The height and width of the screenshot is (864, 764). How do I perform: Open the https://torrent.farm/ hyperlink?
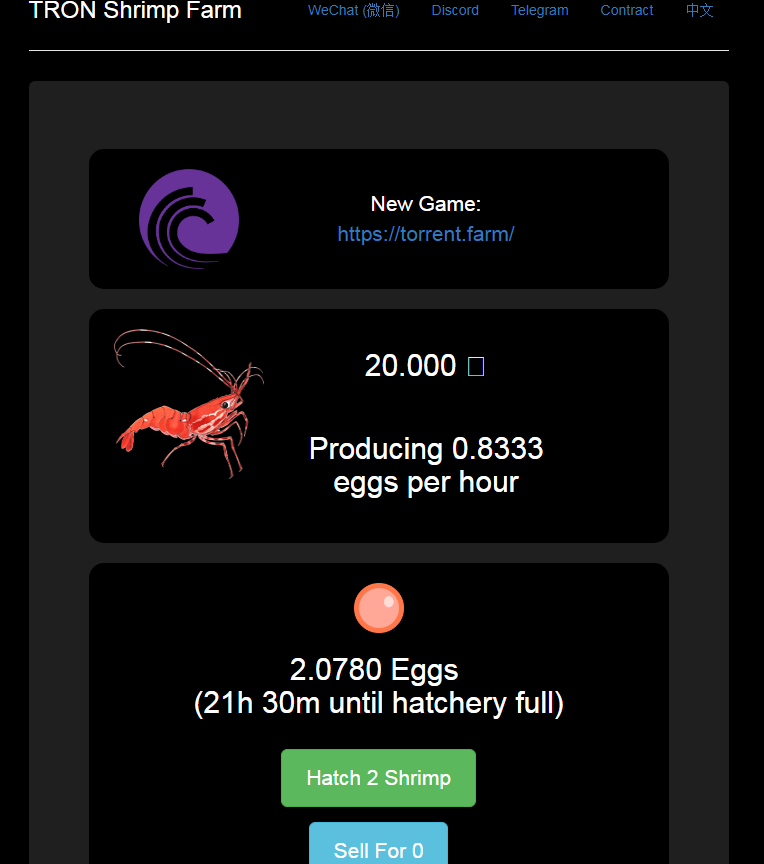pos(426,234)
